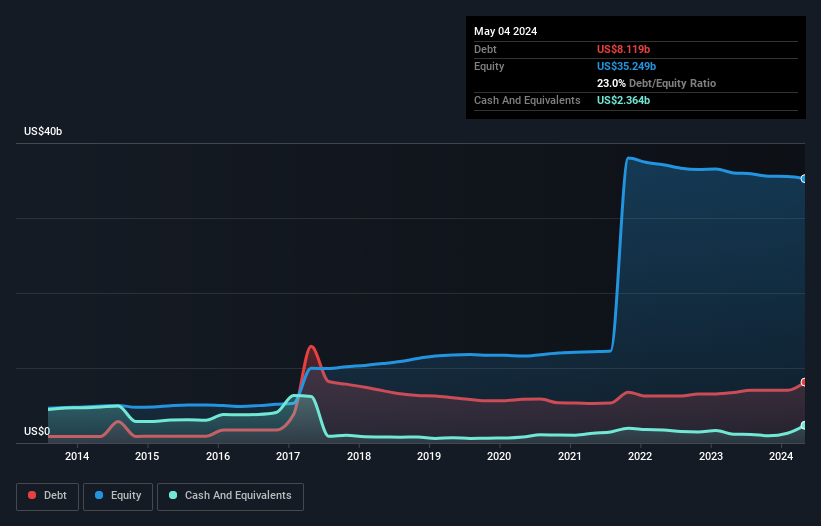The image size is (821, 526).
Task: Toggle Cash And Equivalents legend button
Action: pyautogui.click(x=230, y=496)
